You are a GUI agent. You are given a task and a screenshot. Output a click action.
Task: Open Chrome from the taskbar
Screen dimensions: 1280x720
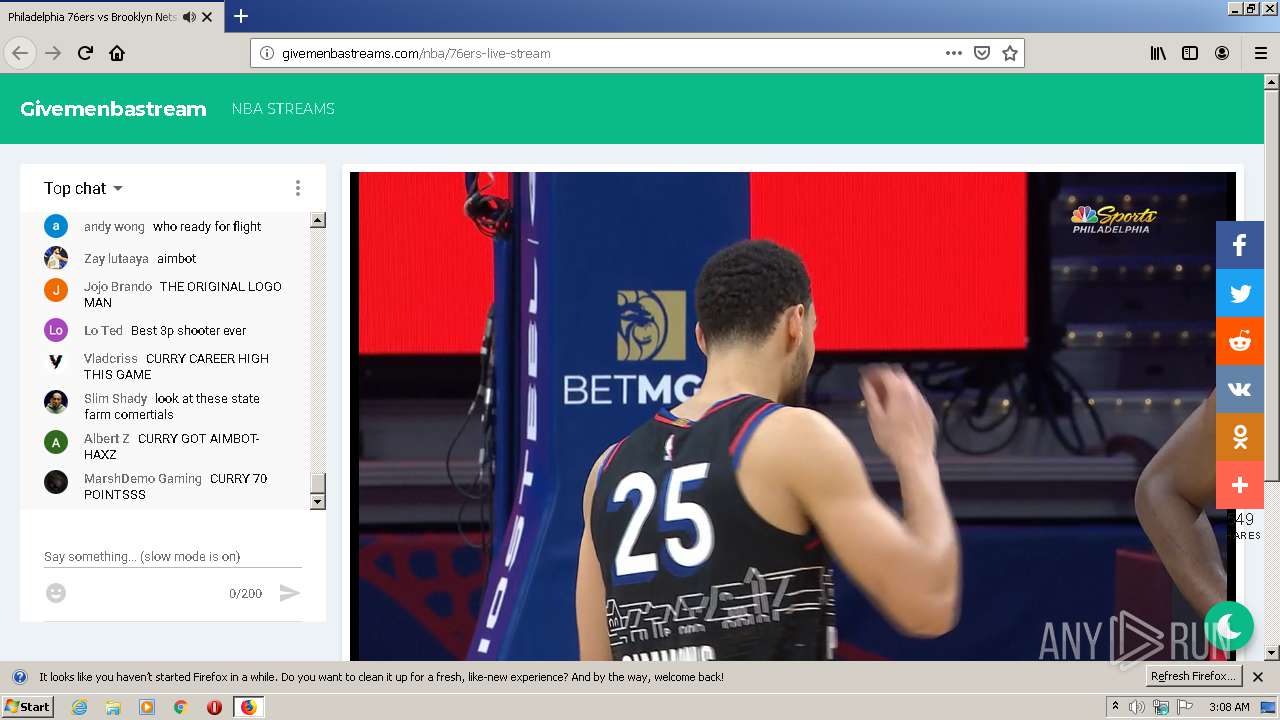pos(180,707)
